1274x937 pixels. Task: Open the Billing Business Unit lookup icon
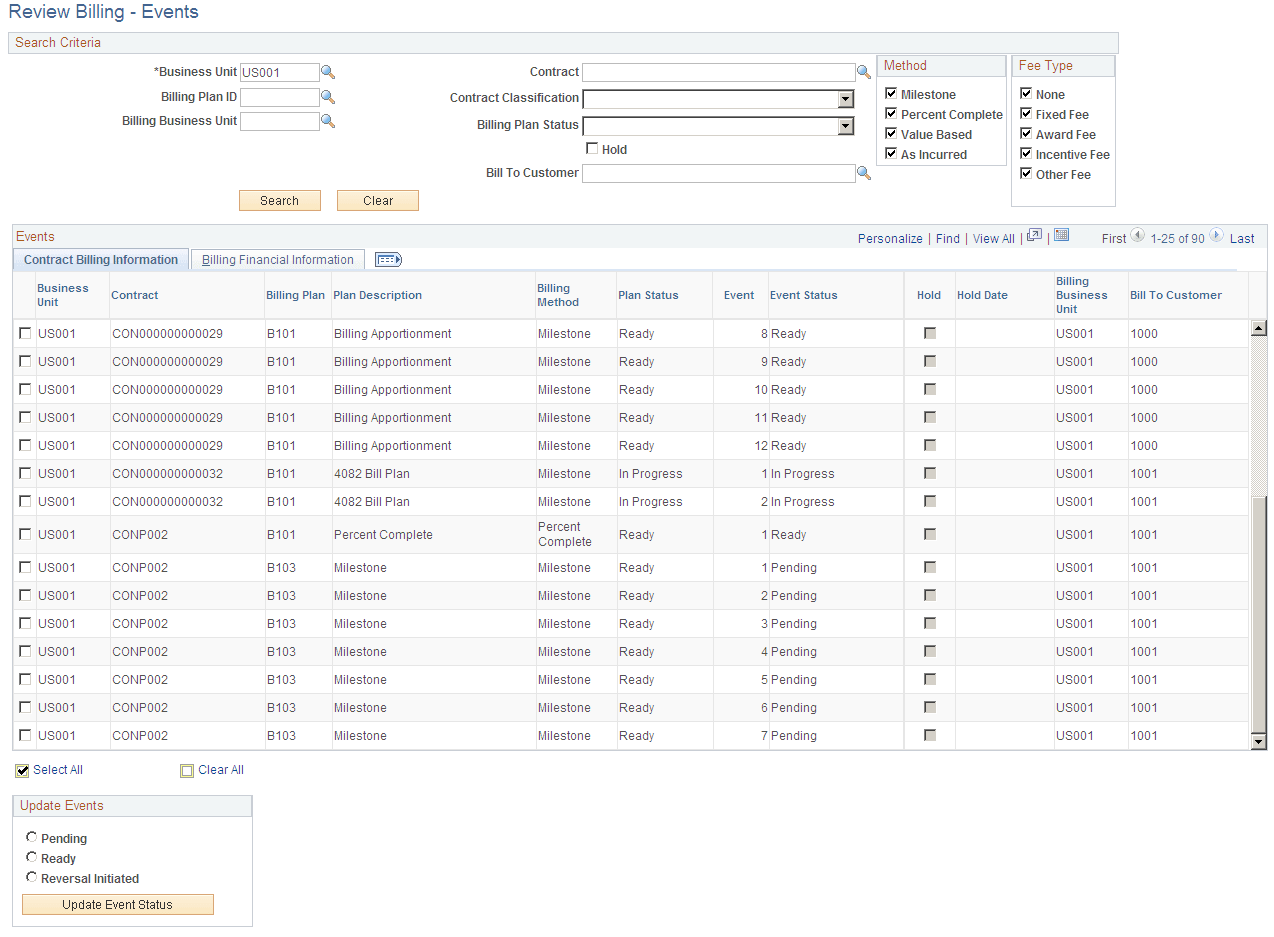pyautogui.click(x=328, y=121)
